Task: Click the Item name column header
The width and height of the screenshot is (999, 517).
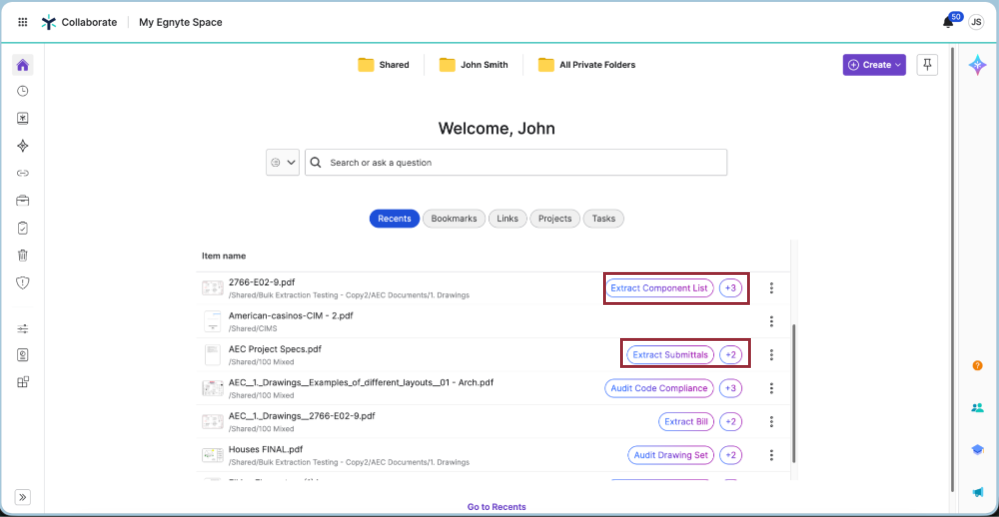Action: pos(224,256)
